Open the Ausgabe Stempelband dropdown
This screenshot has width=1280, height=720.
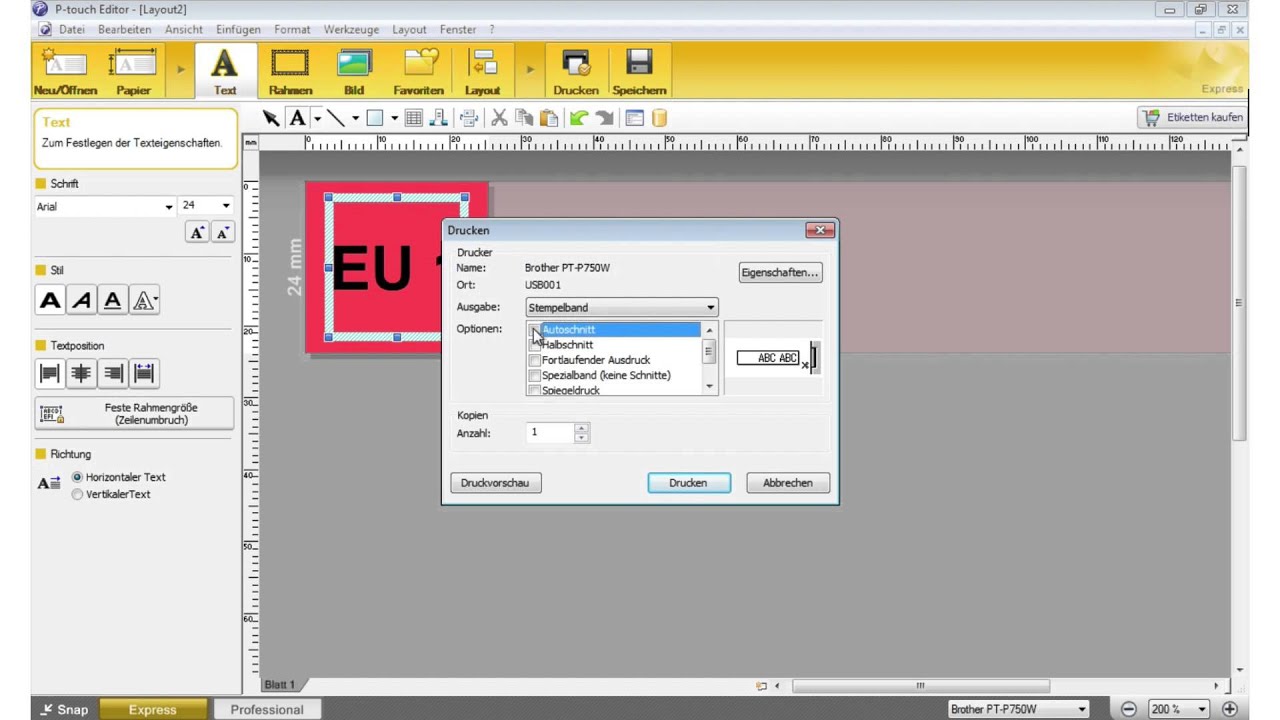click(x=622, y=307)
